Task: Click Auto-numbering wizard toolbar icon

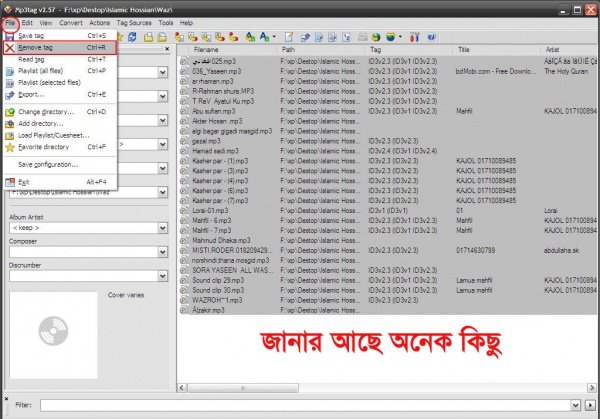Action: [x=346, y=37]
